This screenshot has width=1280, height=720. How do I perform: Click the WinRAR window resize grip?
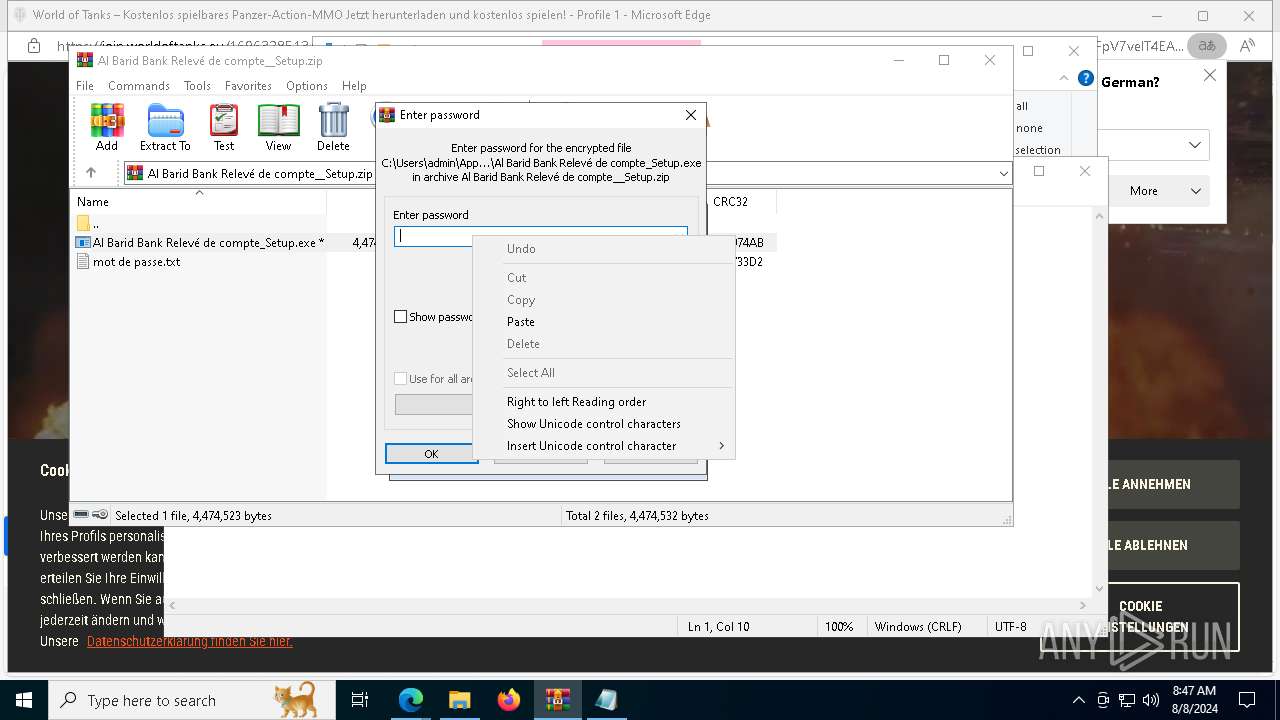coord(1007,519)
